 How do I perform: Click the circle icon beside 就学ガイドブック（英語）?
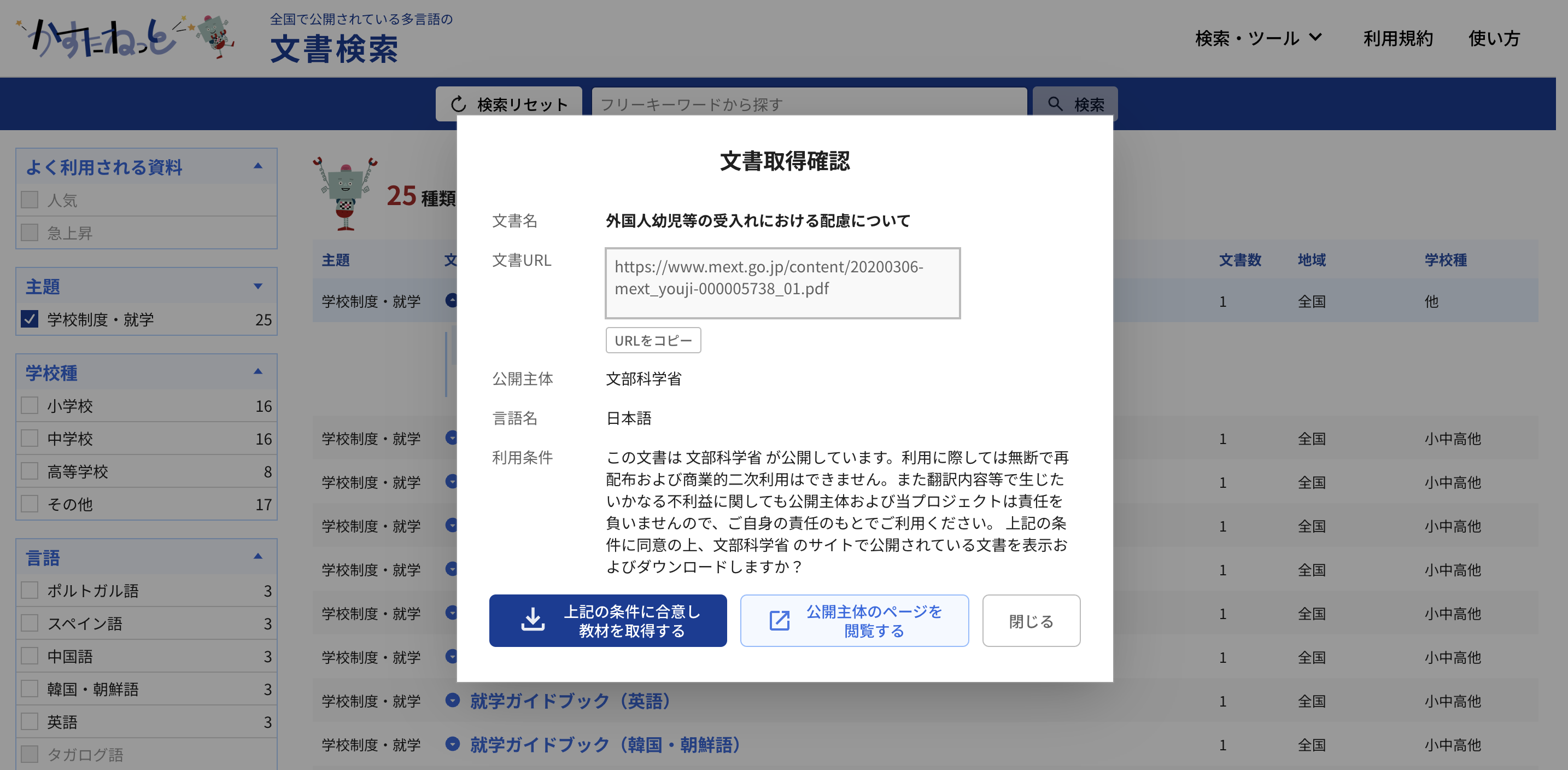coord(452,701)
